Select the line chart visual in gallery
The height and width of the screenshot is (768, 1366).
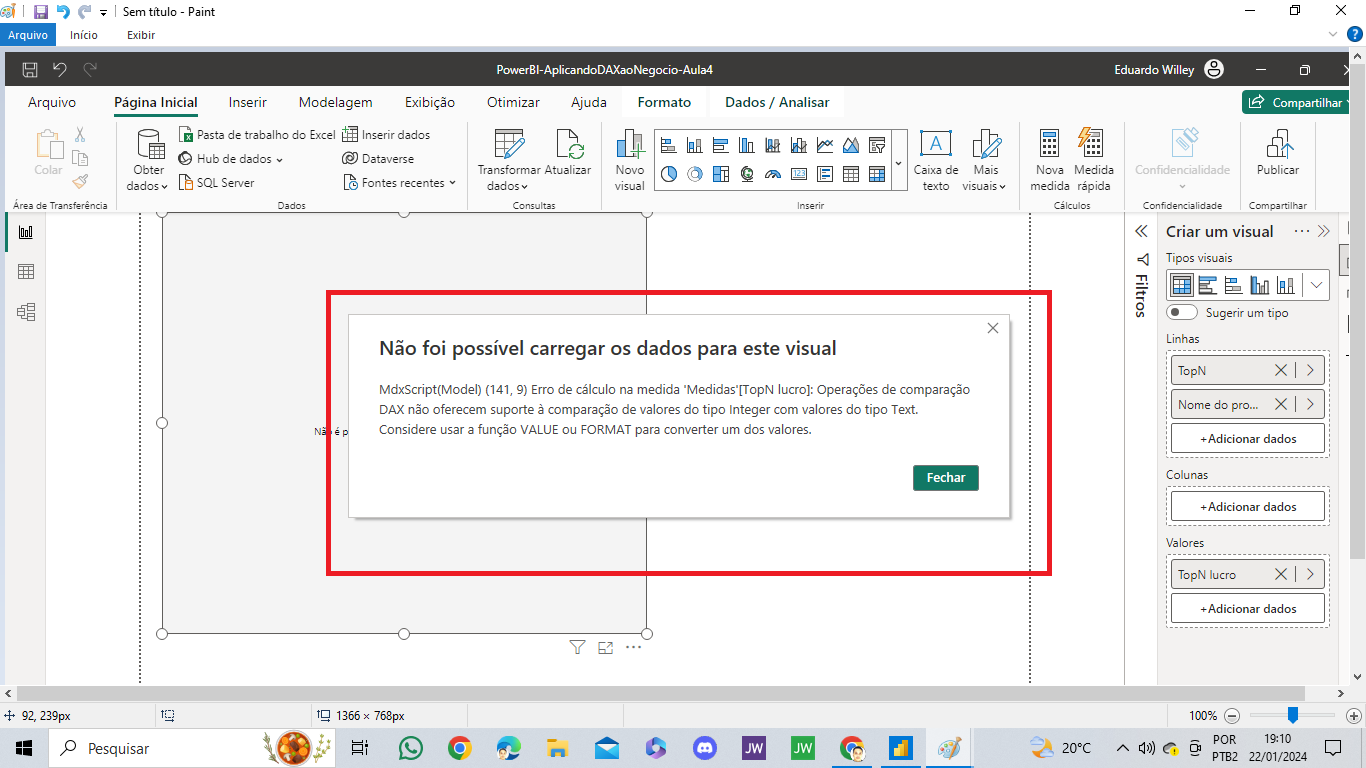click(825, 145)
